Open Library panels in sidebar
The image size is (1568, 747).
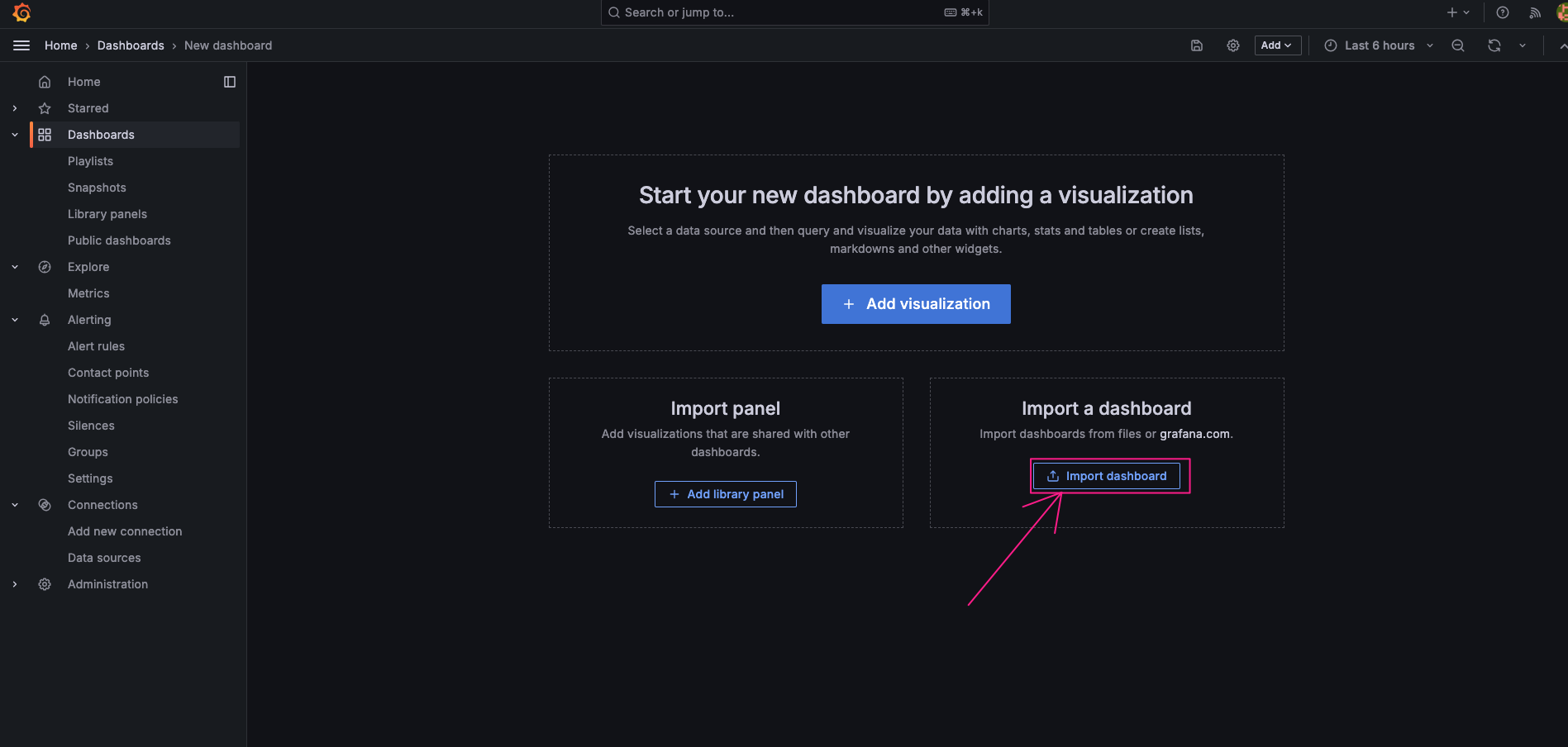tap(107, 214)
